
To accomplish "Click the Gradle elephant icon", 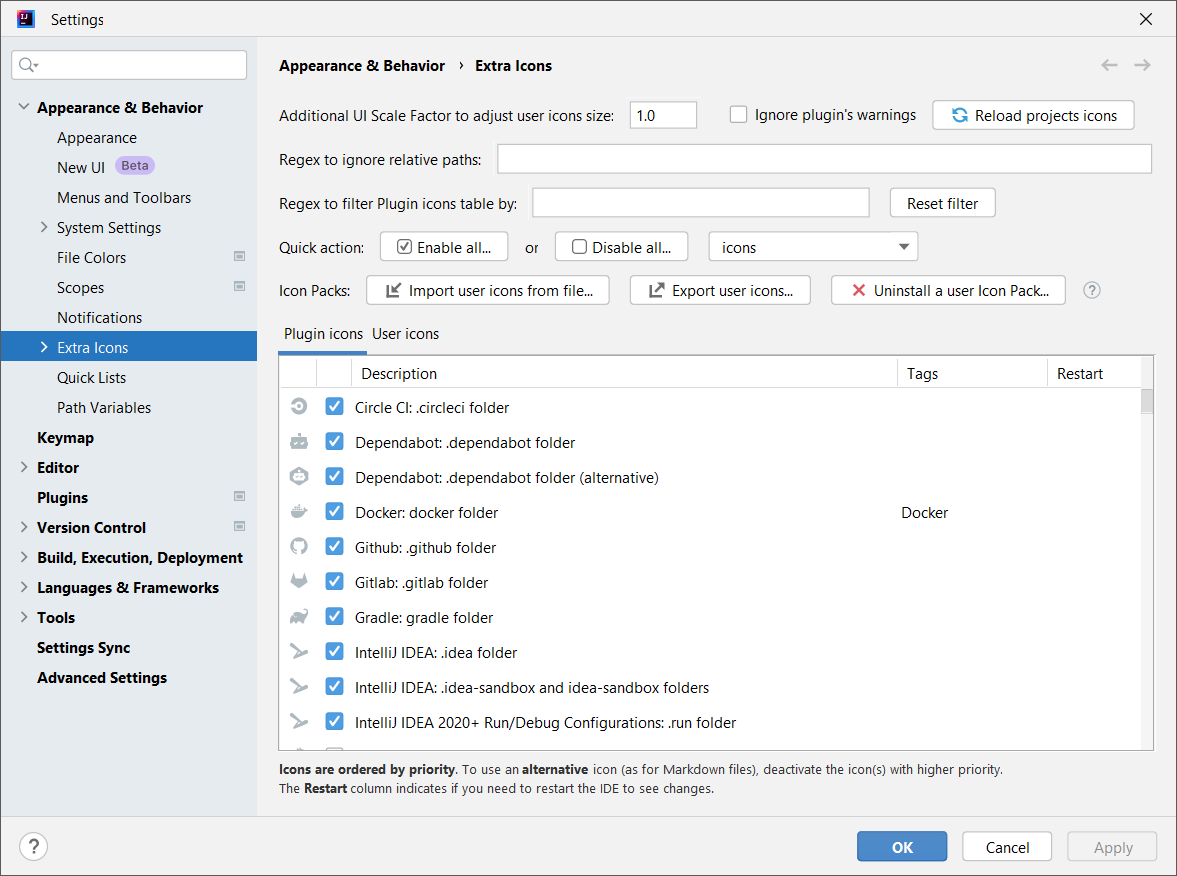I will 299,617.
